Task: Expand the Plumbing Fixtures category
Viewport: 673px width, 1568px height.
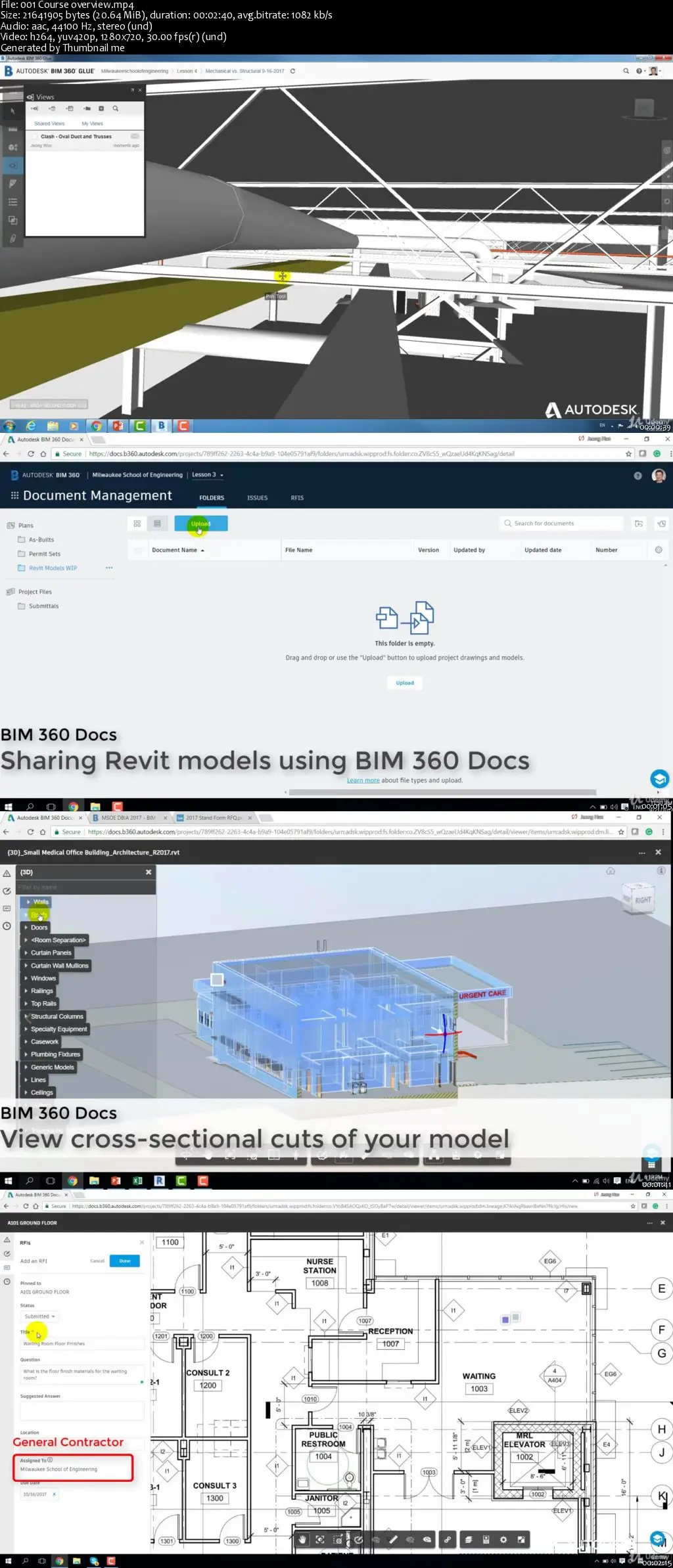Action: (26, 1054)
